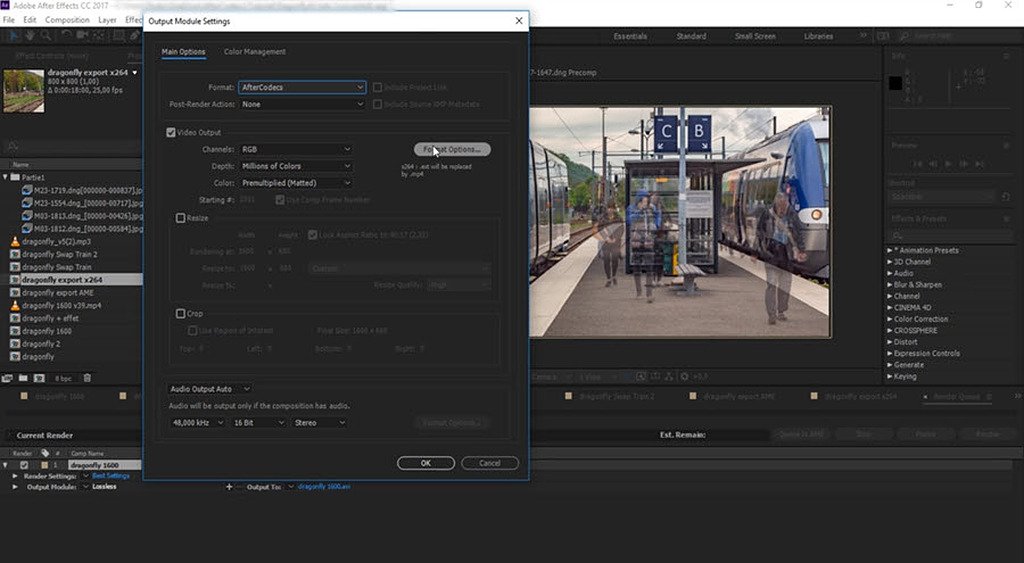Open the Audio Output Auto dropdown
The height and width of the screenshot is (563, 1024).
[209, 389]
